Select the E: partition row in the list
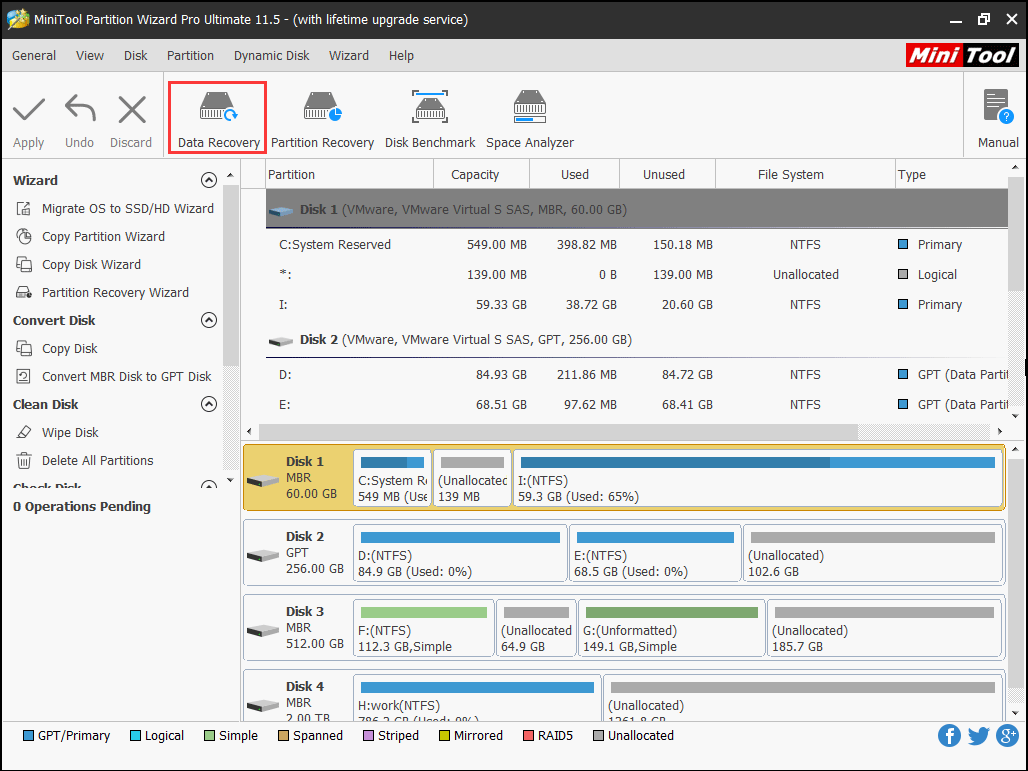The image size is (1028, 771). click(637, 405)
